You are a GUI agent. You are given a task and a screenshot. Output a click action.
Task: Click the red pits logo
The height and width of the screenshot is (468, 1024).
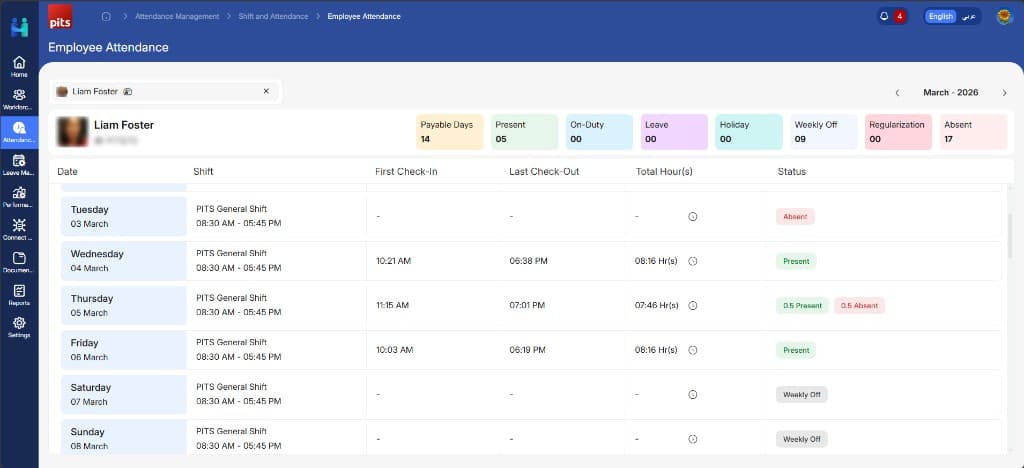pyautogui.click(x=60, y=16)
